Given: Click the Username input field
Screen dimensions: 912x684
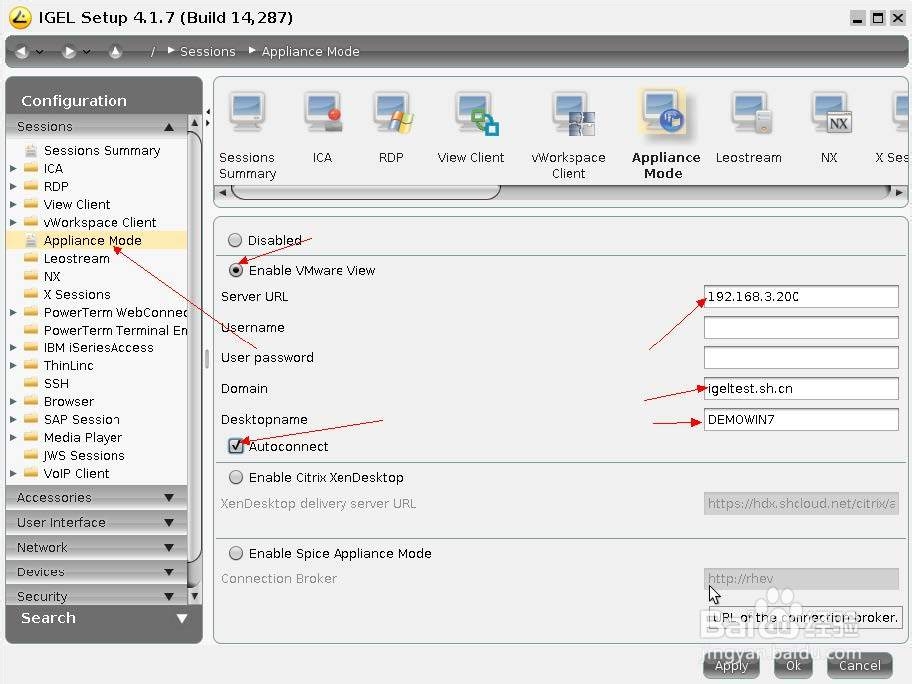Looking at the screenshot, I should point(801,327).
